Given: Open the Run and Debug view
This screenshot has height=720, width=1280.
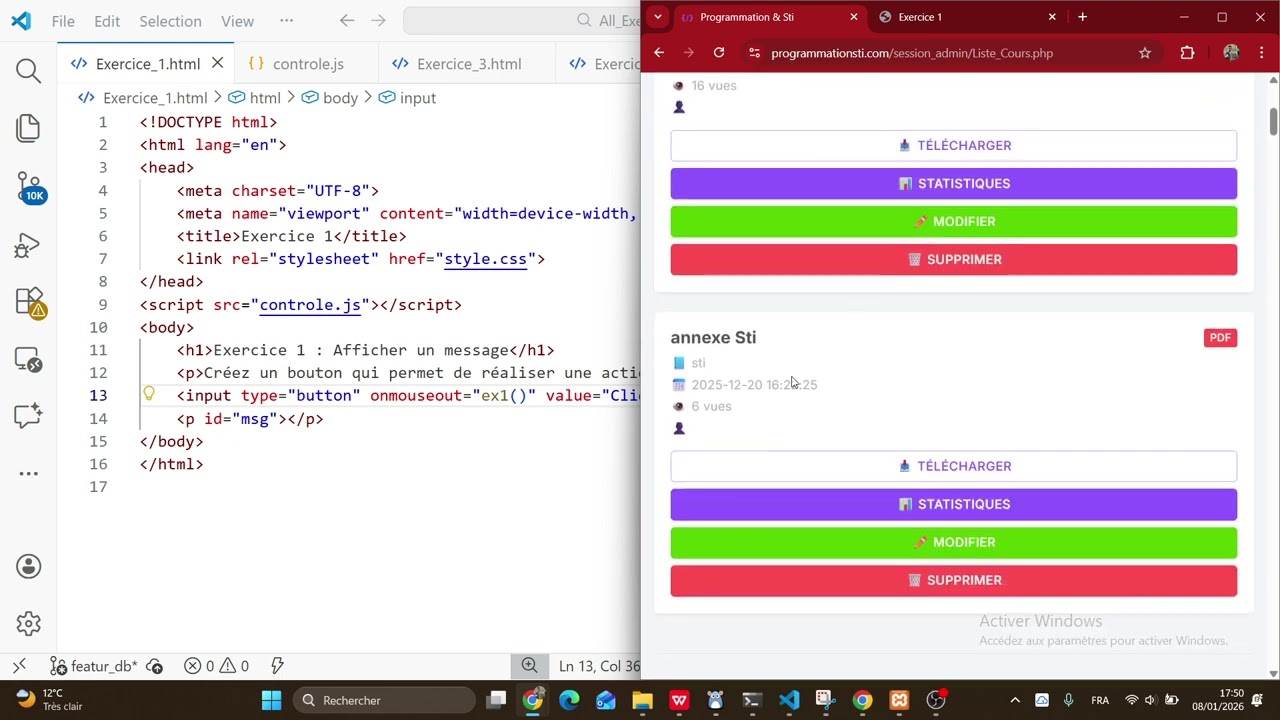Looking at the screenshot, I should point(28,245).
